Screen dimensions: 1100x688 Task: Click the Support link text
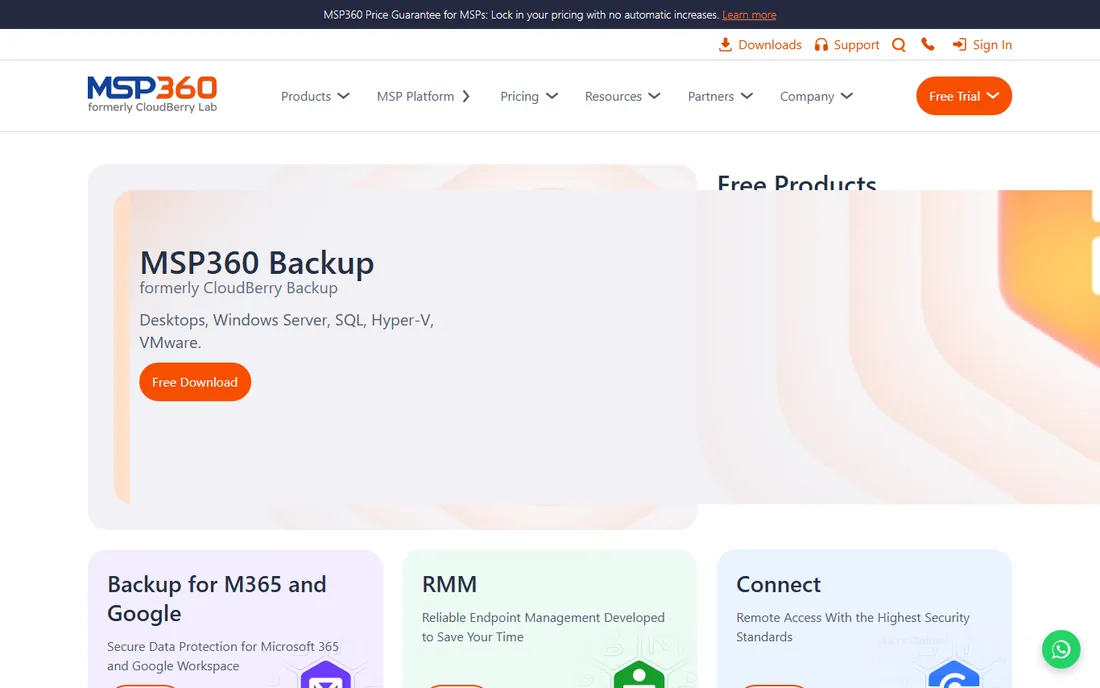(856, 45)
